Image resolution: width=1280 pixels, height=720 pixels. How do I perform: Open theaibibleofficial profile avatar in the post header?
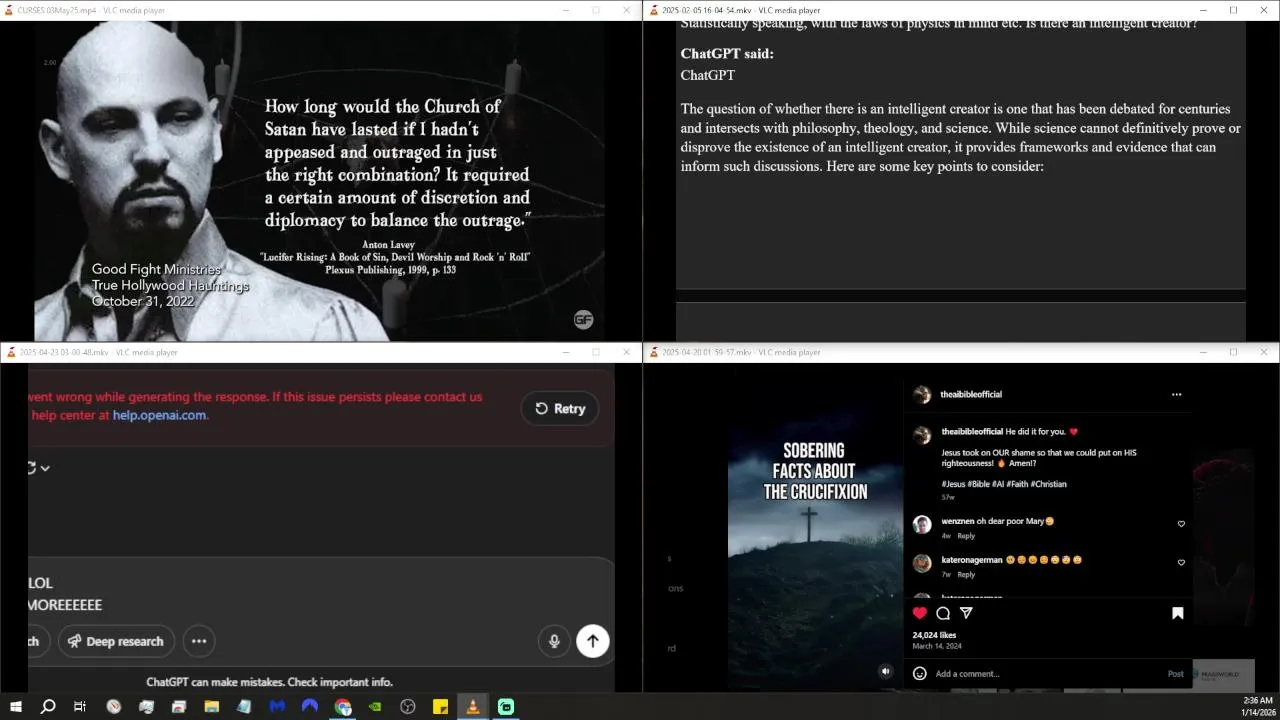click(922, 395)
